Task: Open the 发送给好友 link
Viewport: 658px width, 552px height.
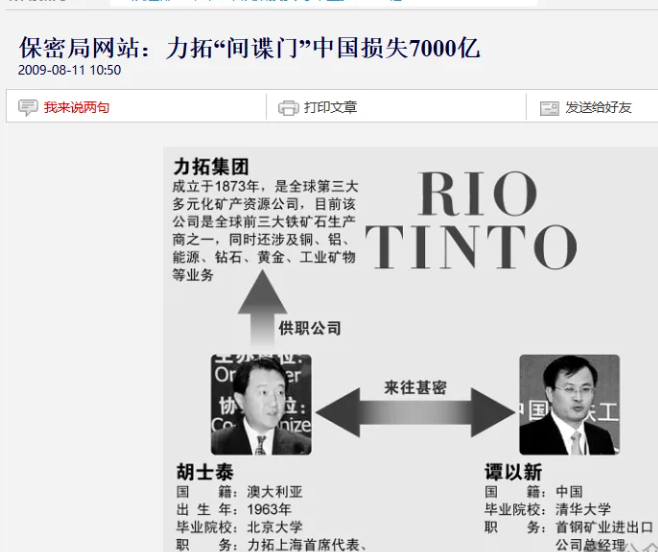Action: tap(598, 107)
